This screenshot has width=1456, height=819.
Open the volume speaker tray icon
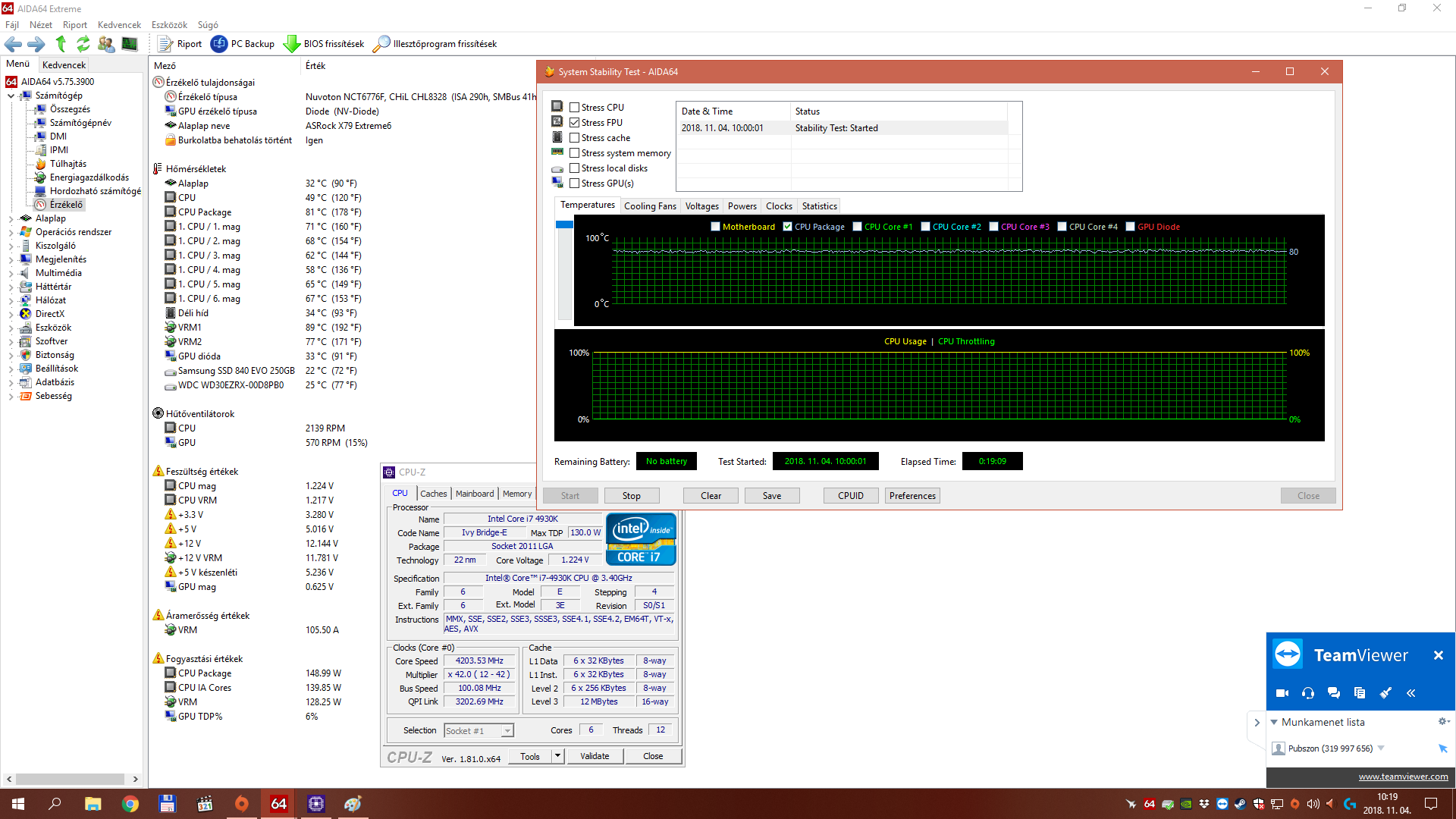tap(1313, 804)
